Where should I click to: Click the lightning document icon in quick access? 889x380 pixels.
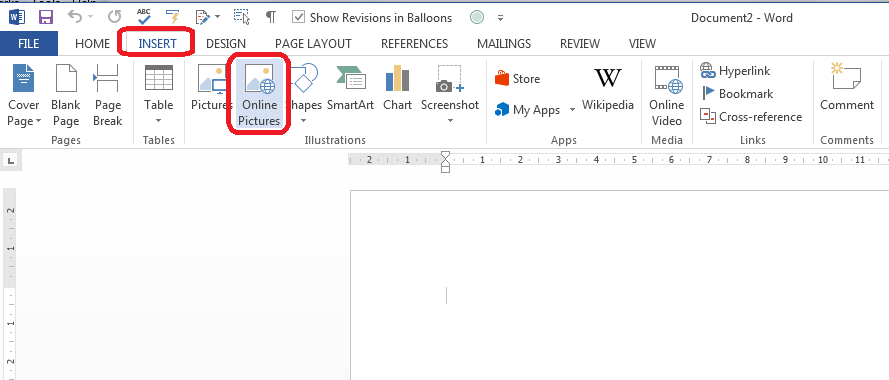pyautogui.click(x=172, y=17)
